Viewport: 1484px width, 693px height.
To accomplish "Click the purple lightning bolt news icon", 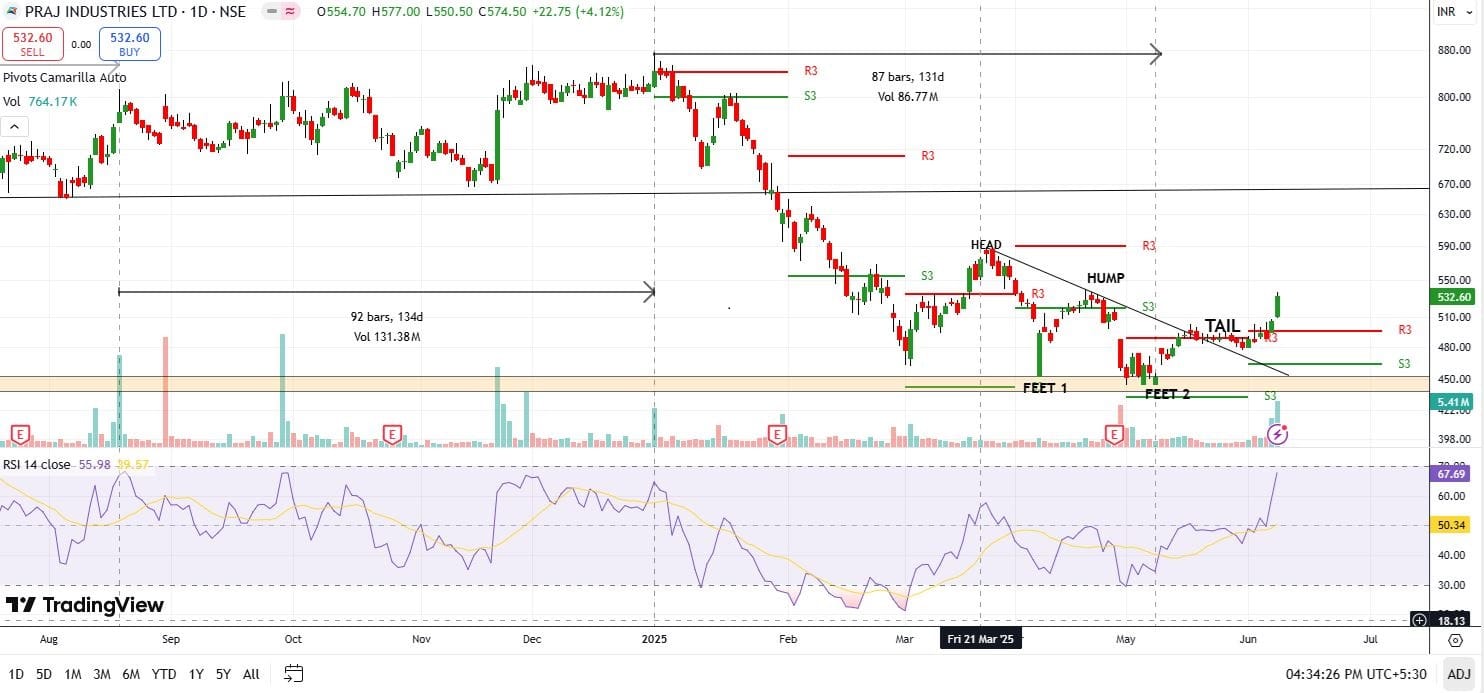I will (1278, 433).
